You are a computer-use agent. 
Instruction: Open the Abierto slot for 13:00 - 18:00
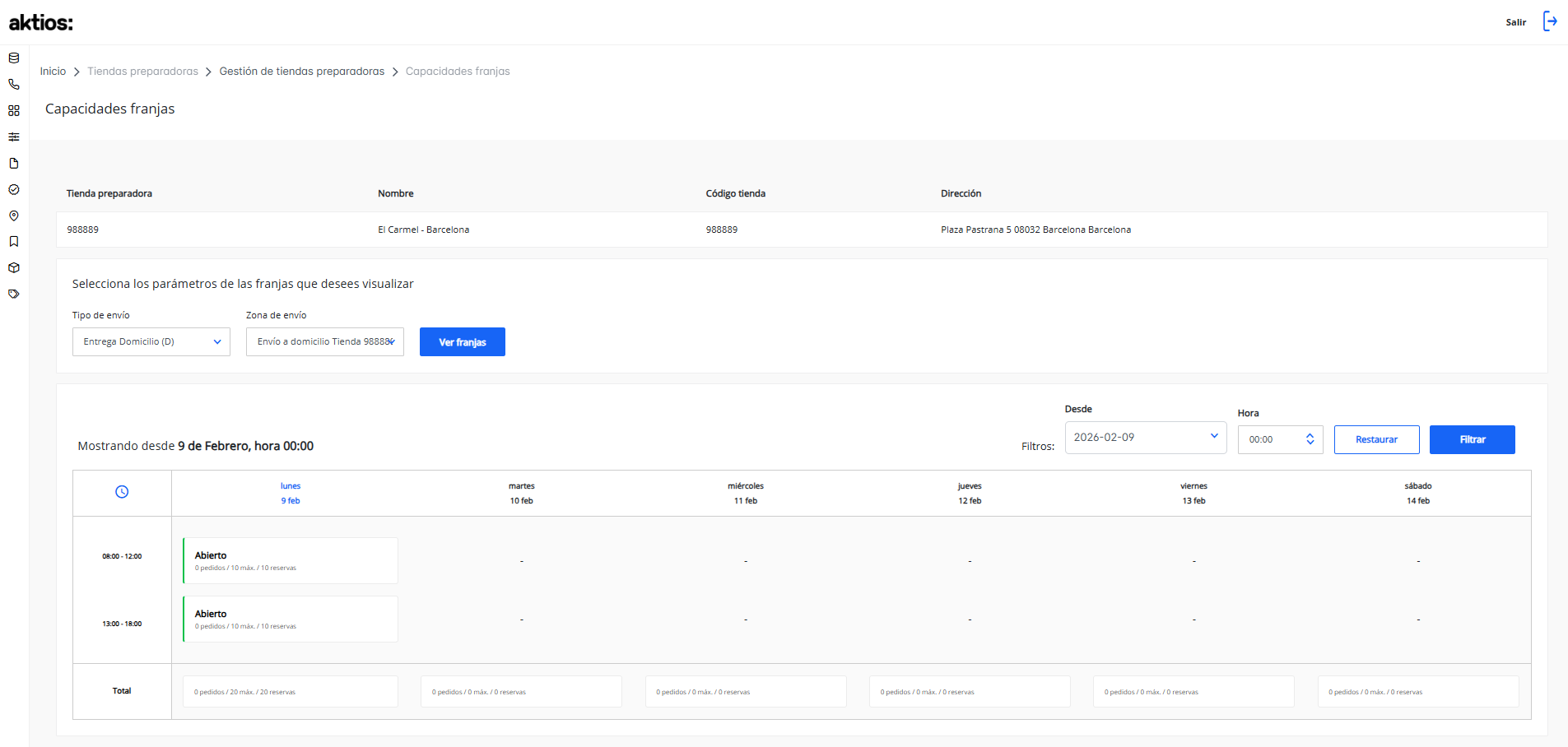coord(291,619)
